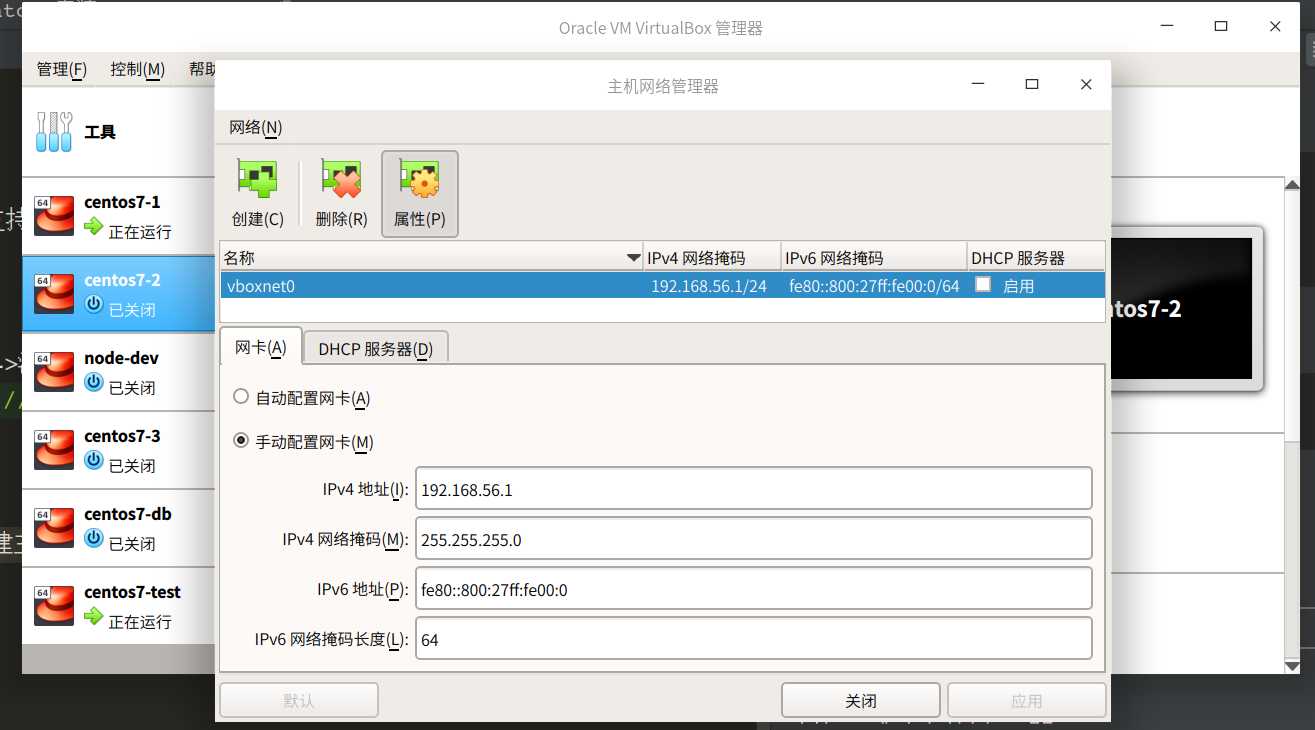Image resolution: width=1315 pixels, height=730 pixels.
Task: Click the Reset default (默认) button
Action: pos(299,700)
